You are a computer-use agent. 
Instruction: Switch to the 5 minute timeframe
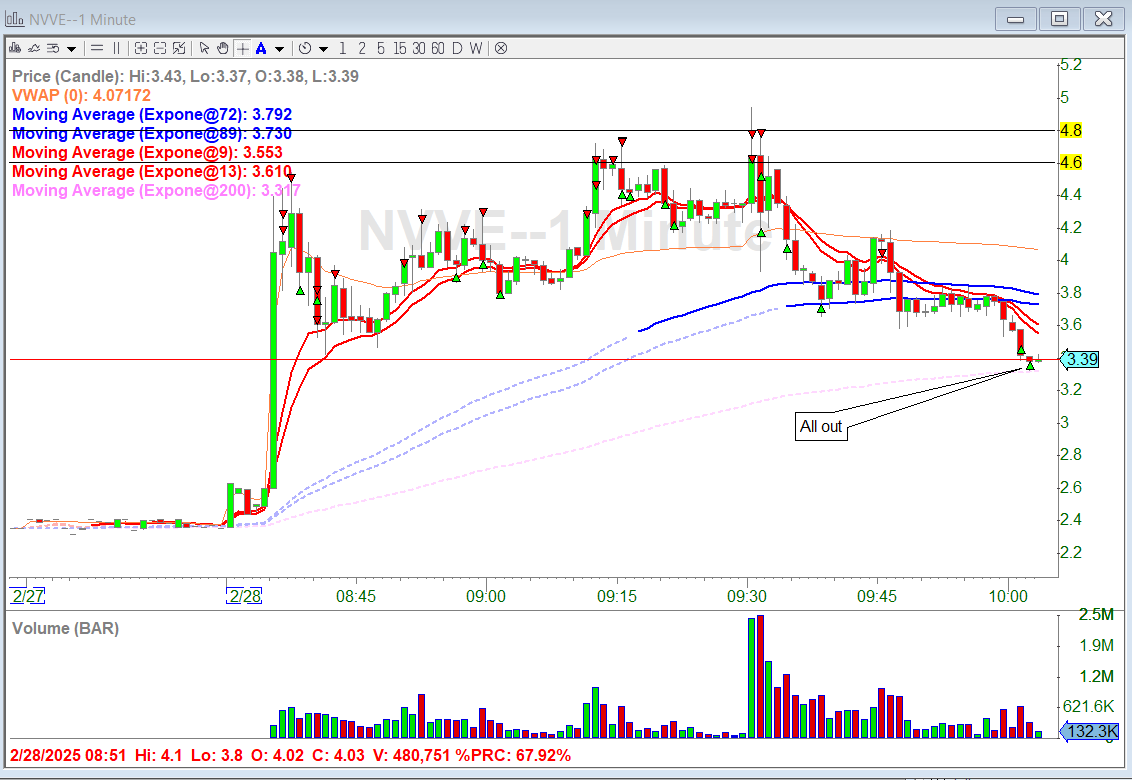click(380, 48)
